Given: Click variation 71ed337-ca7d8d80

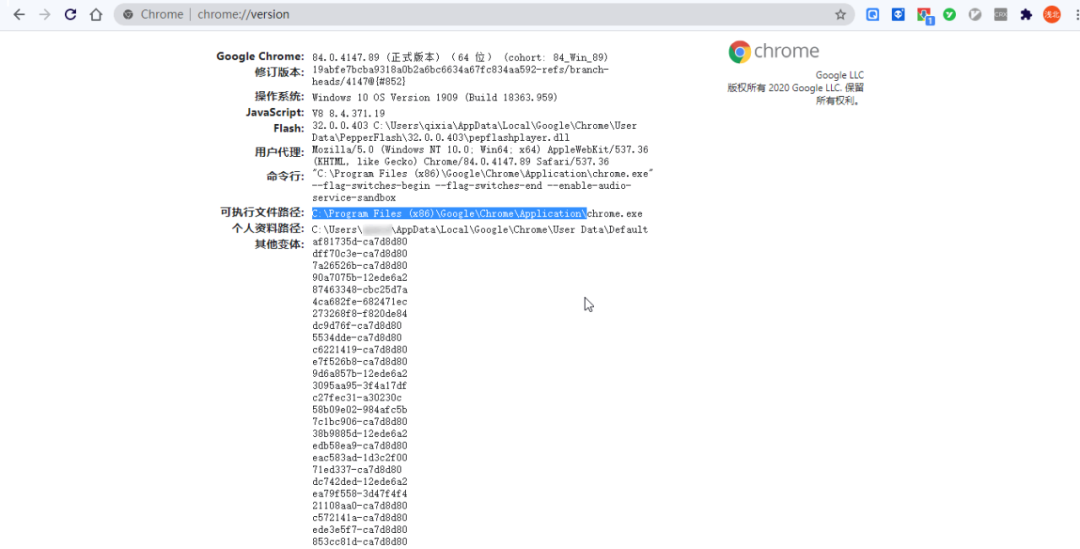Looking at the screenshot, I should click(x=357, y=470).
